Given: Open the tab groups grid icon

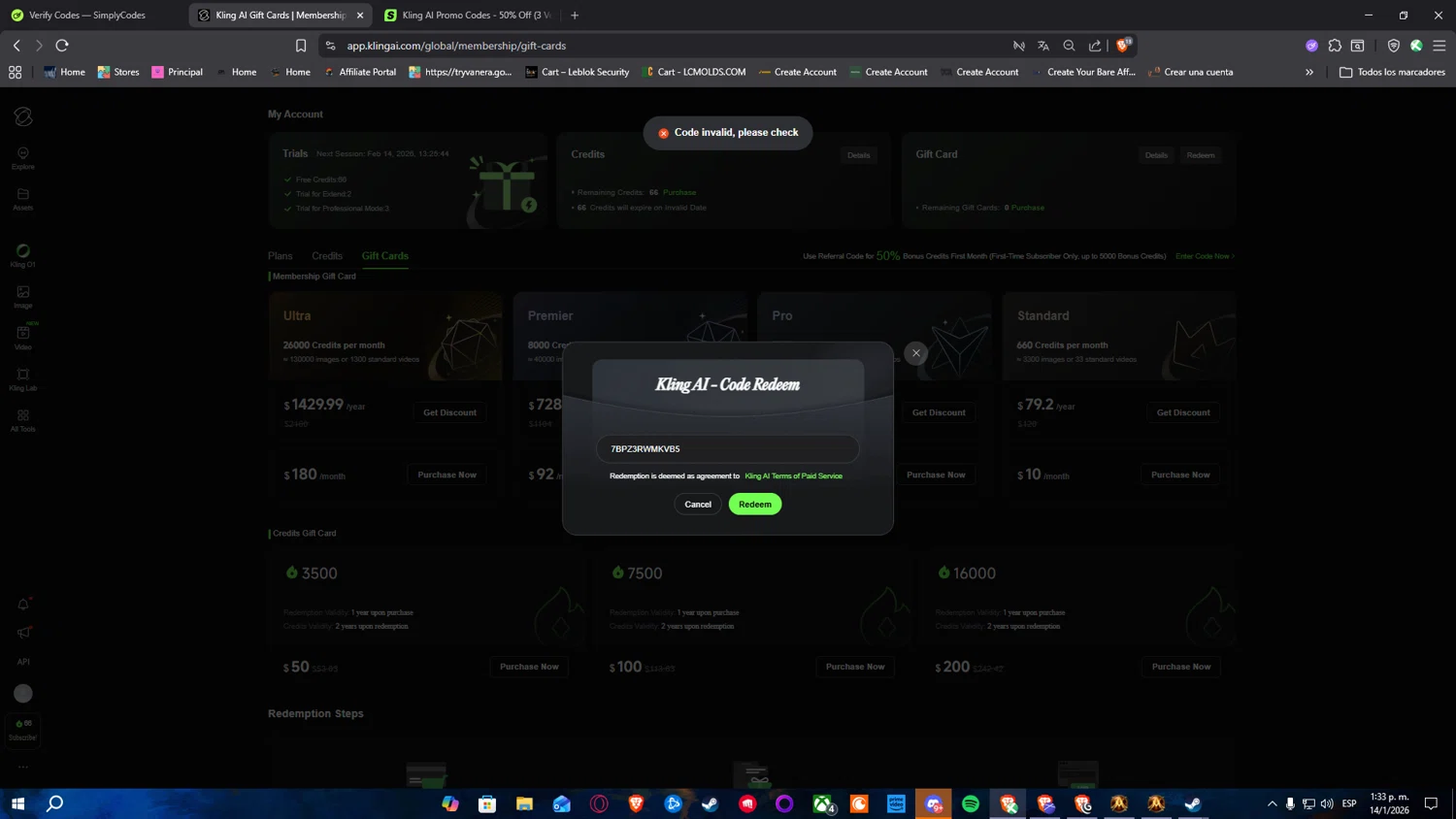Looking at the screenshot, I should coord(15,72).
